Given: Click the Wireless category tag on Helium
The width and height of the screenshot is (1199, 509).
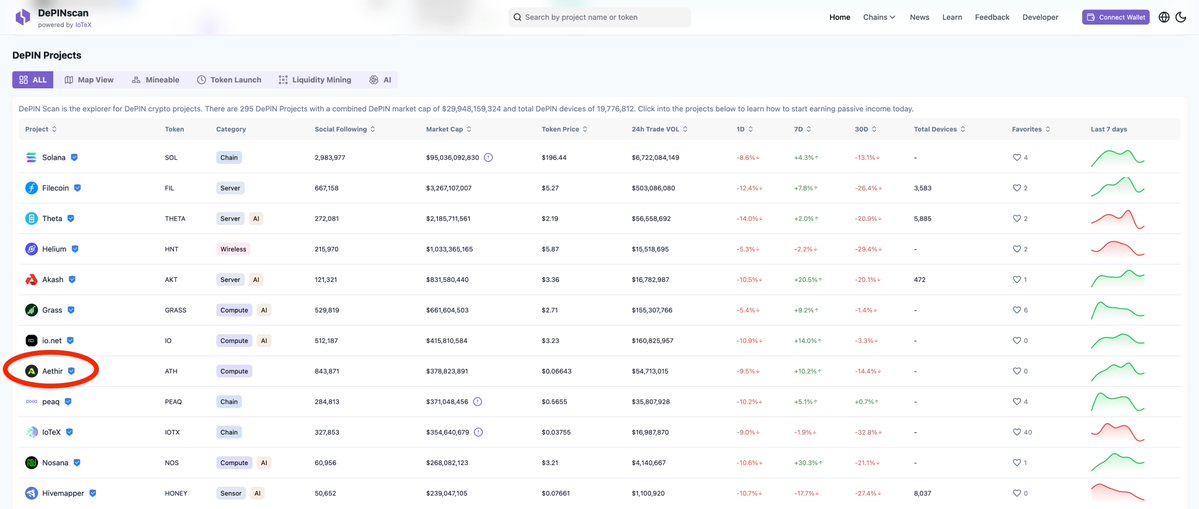Looking at the screenshot, I should coord(233,249).
